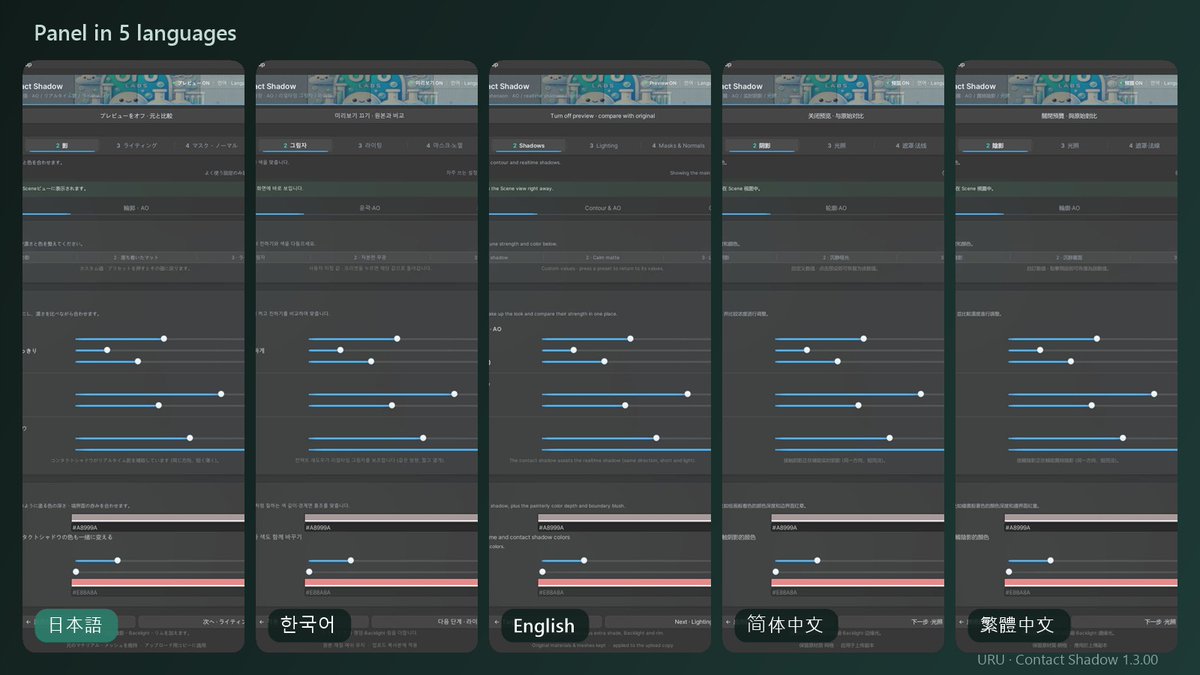Select the 简体中文 language chip
1200x675 pixels.
pyautogui.click(x=785, y=625)
